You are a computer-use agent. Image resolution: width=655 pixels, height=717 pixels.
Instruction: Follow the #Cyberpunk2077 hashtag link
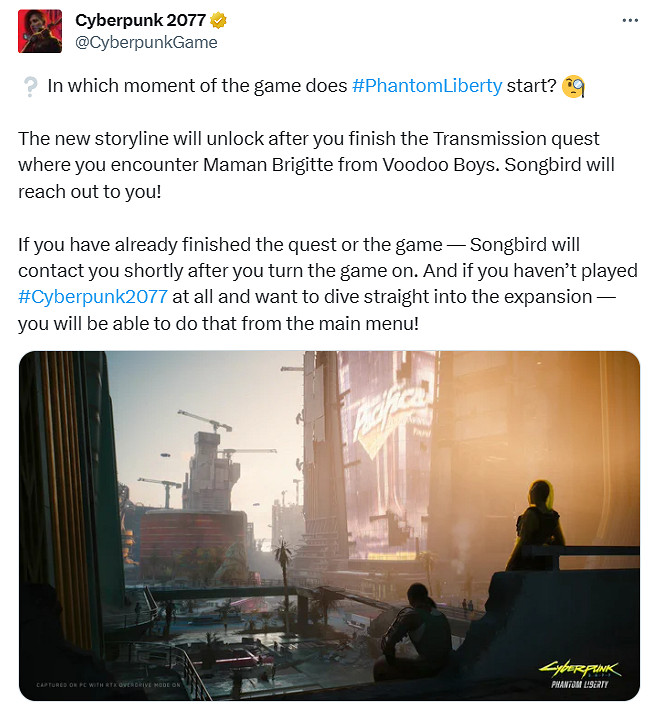pos(93,297)
